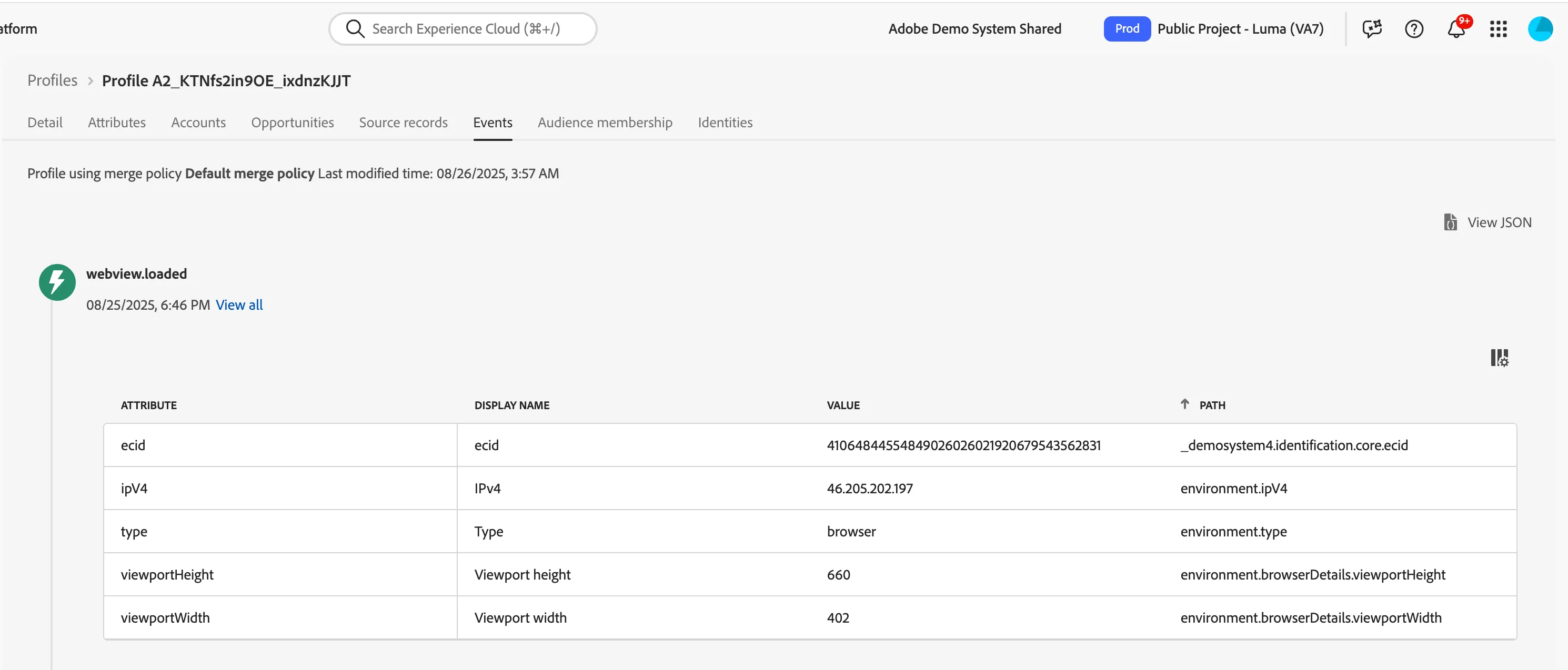
Task: Select the ecid attribute cell
Action: (280, 445)
